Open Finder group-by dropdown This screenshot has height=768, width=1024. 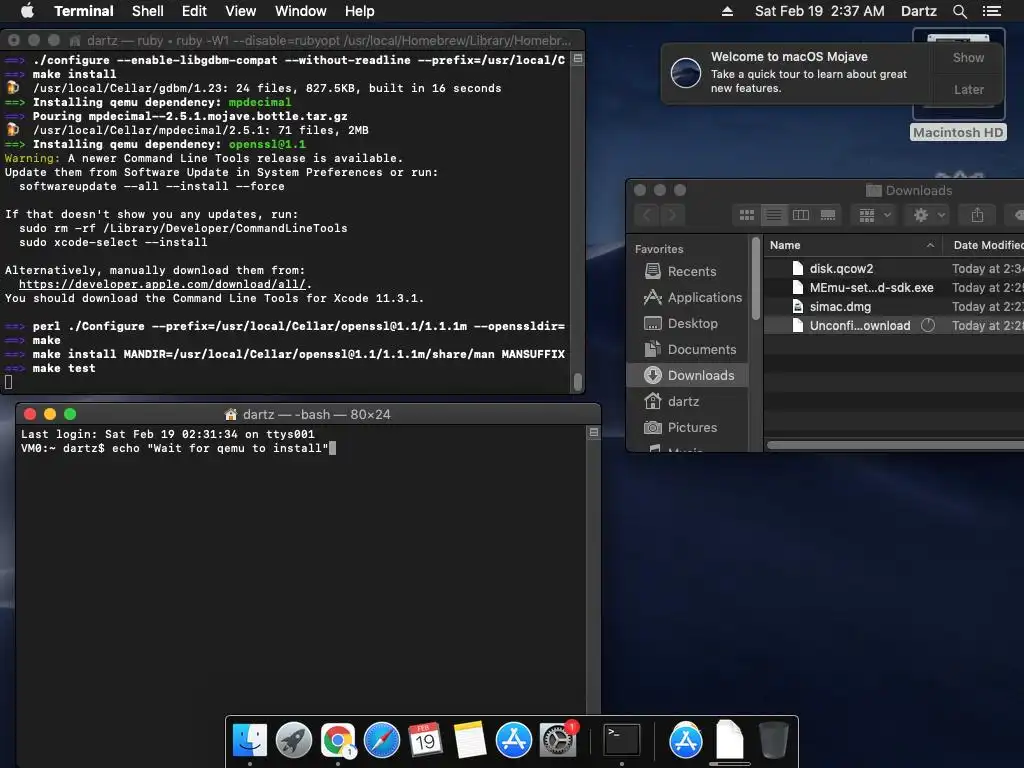pos(874,215)
